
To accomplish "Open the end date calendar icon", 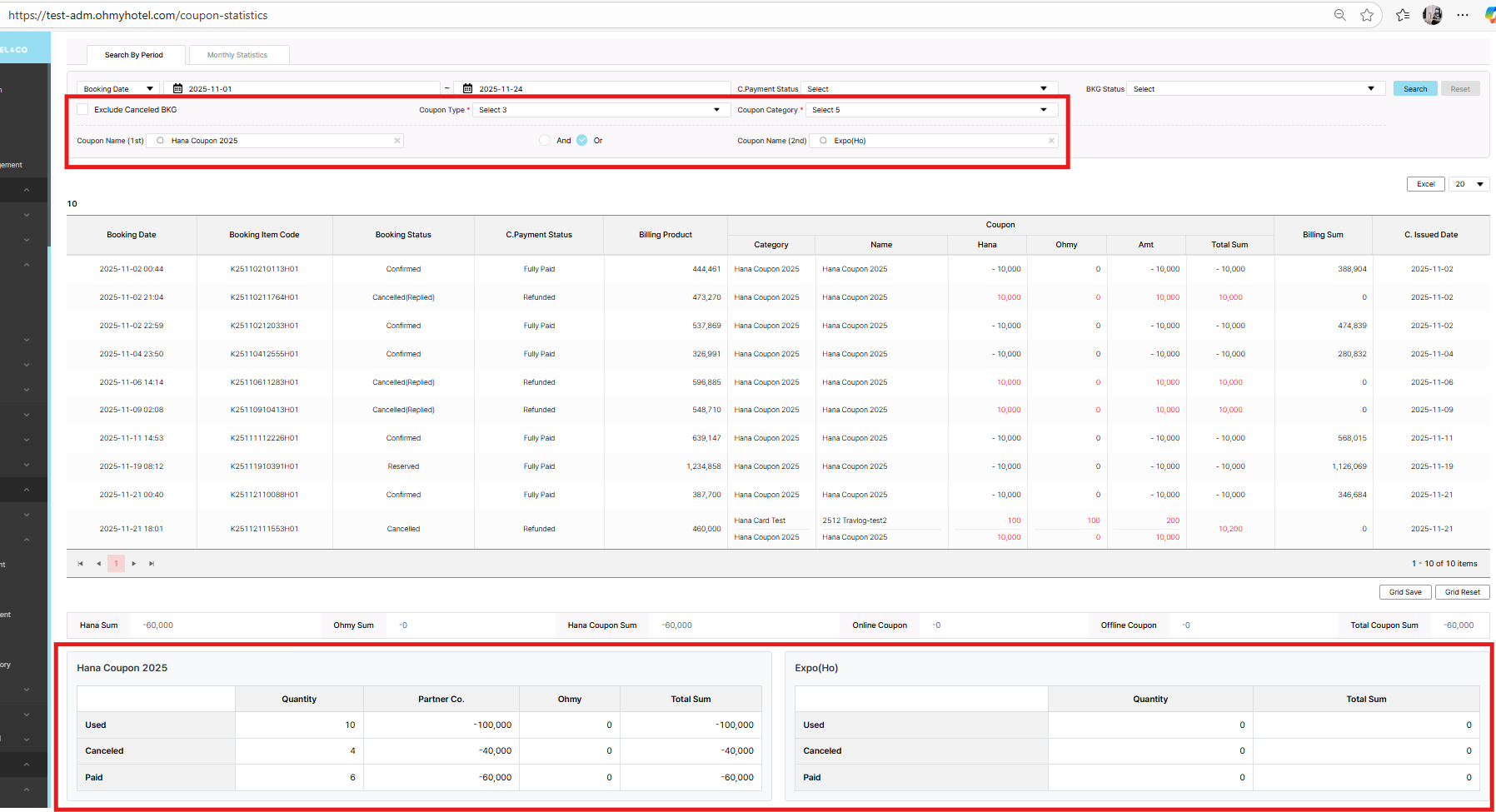I will tap(467, 88).
